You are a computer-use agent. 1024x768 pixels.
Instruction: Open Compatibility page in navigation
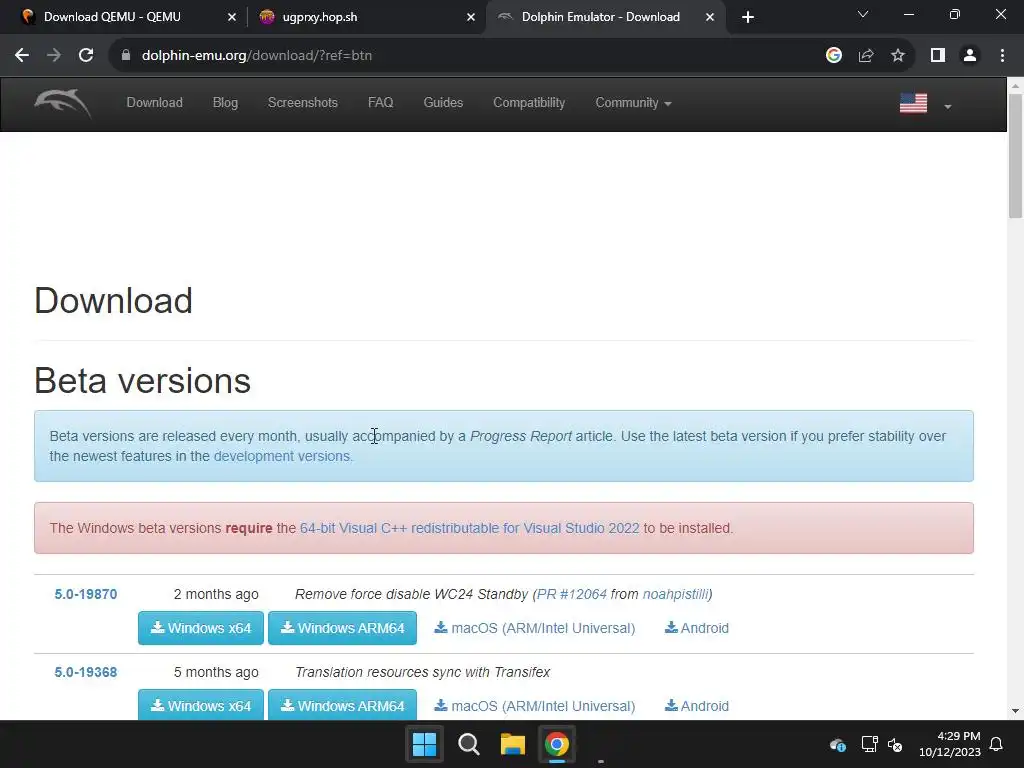(529, 103)
